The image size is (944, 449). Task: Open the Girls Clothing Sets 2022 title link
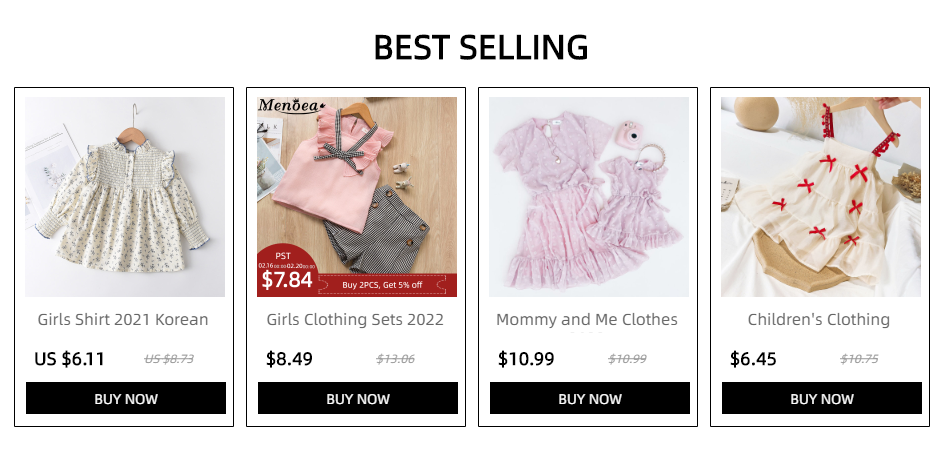(355, 320)
